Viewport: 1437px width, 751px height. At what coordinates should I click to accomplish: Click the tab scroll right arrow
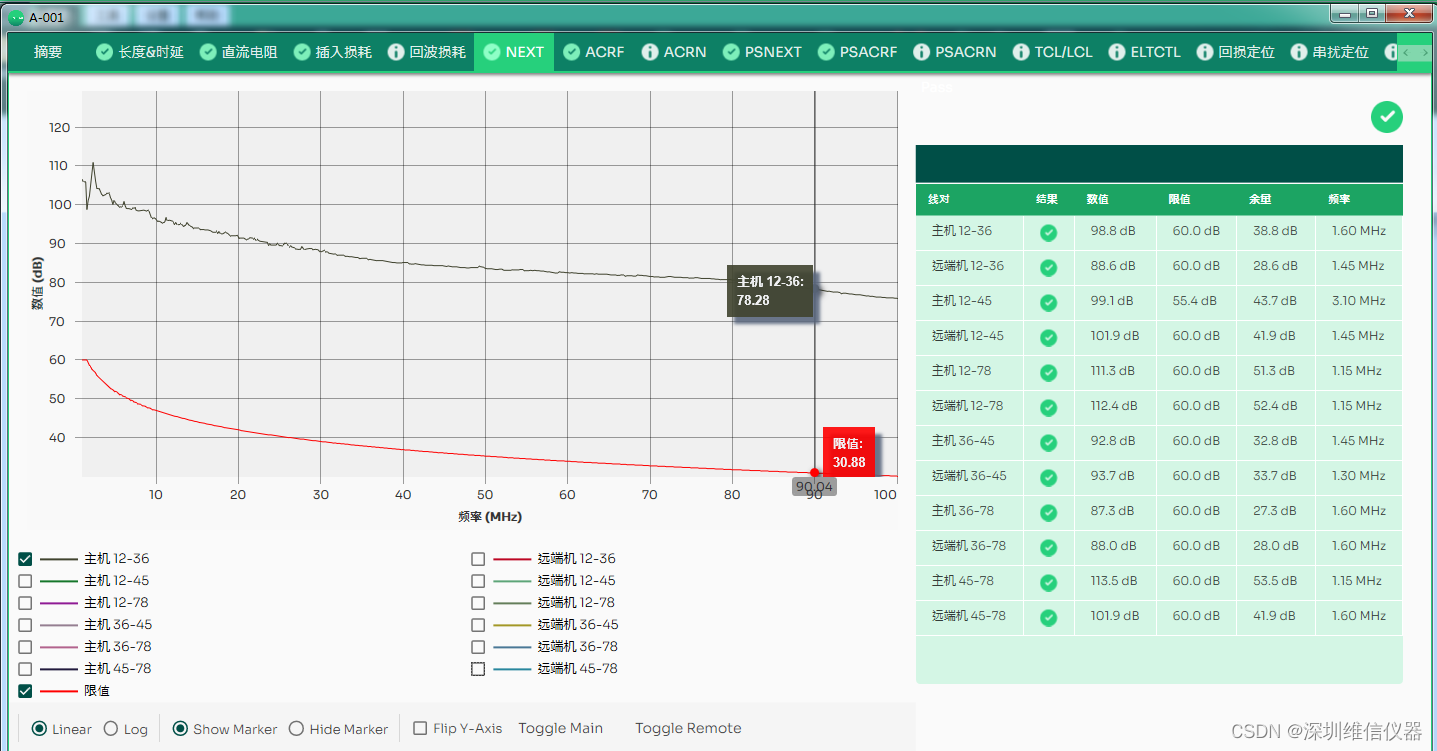coord(1424,52)
